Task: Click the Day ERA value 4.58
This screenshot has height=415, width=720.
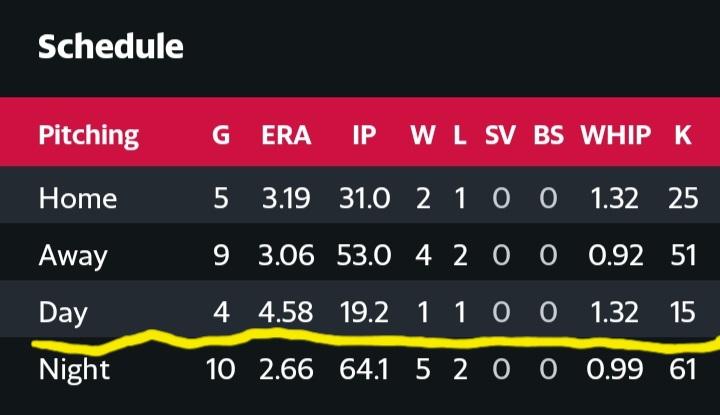Action: (x=286, y=312)
